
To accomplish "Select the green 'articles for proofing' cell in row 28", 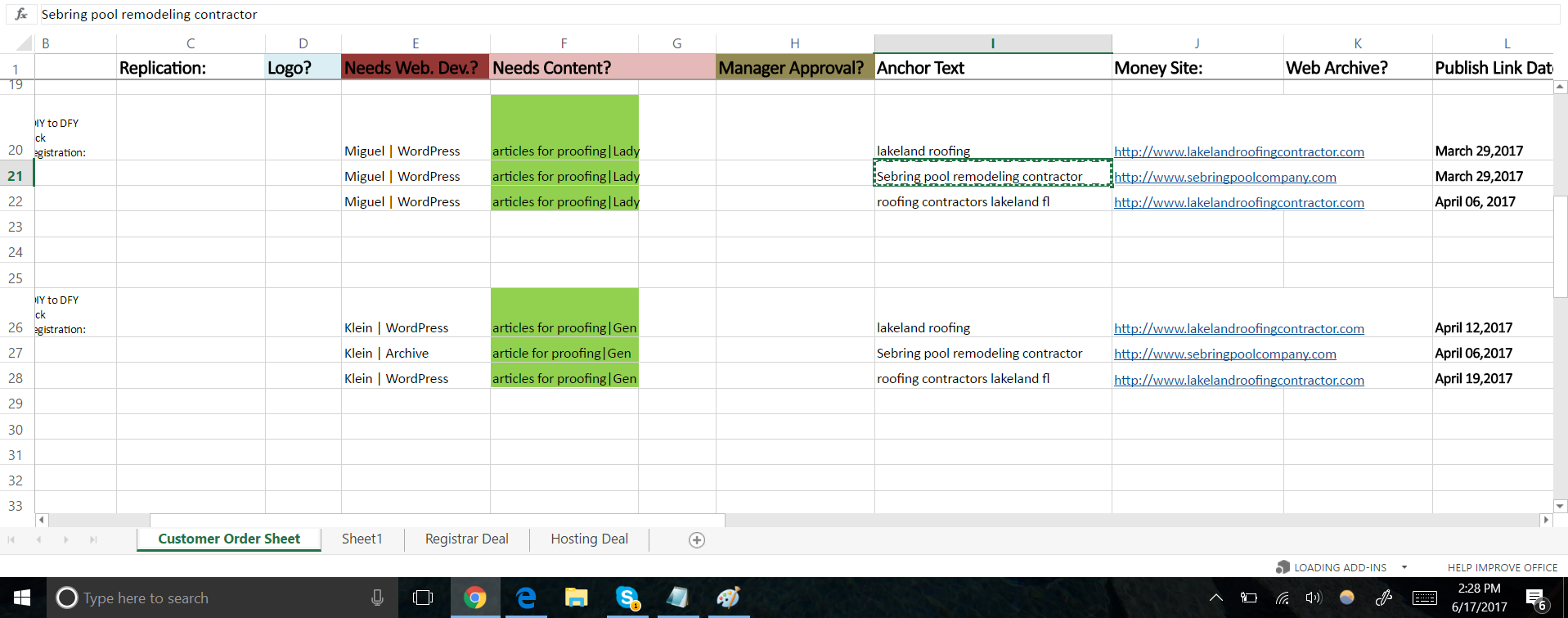I will coord(564,379).
